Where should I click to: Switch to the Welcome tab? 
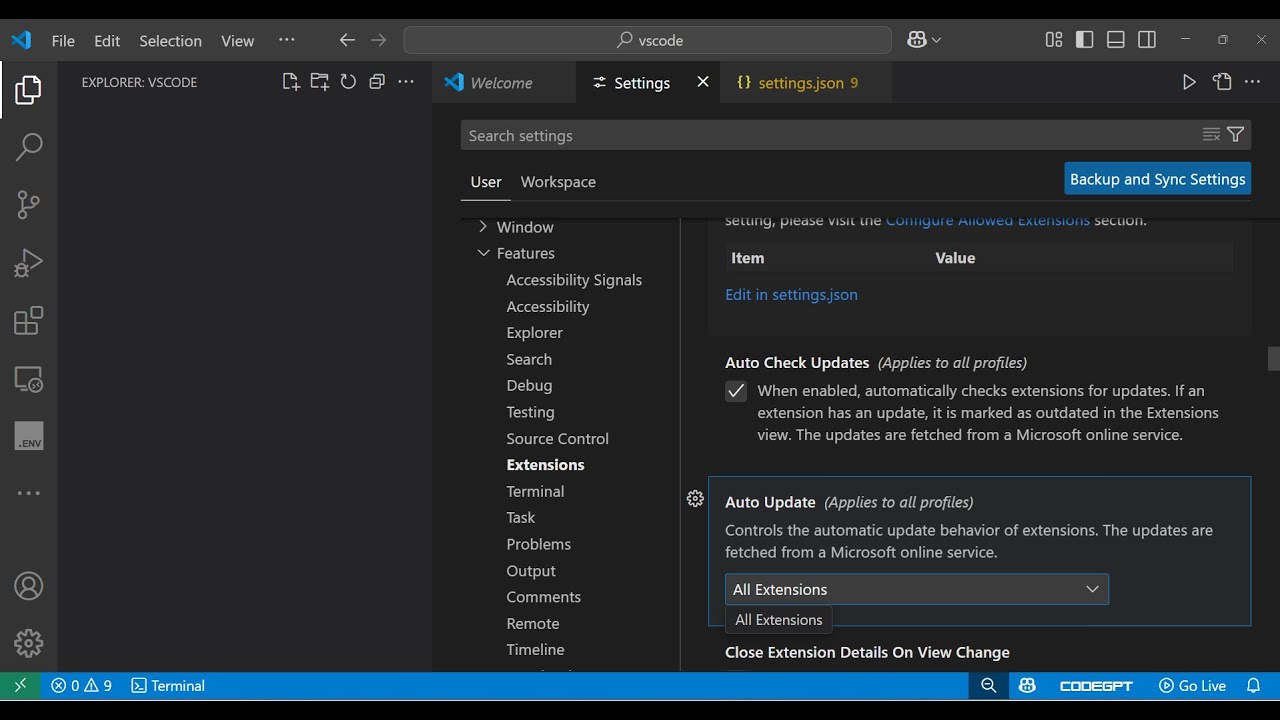(x=502, y=83)
